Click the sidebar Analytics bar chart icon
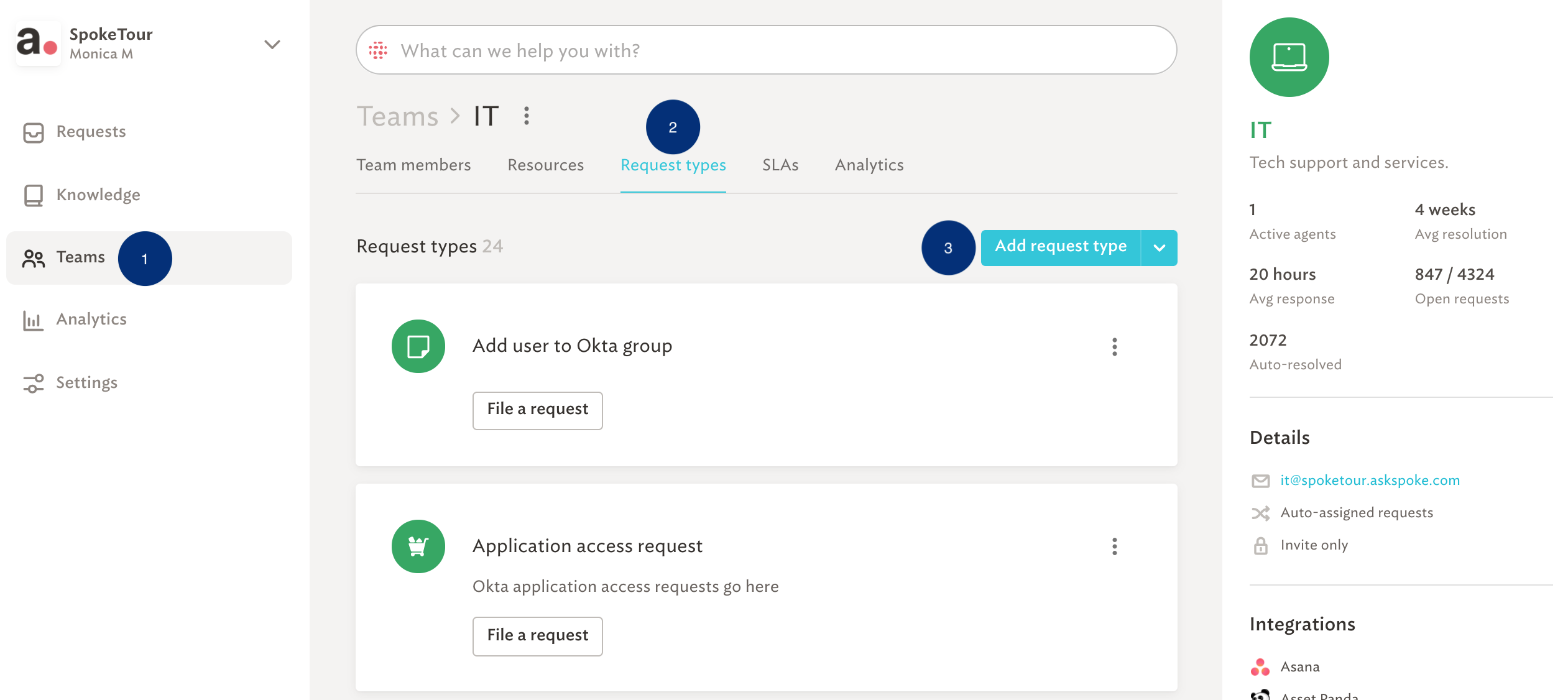 coord(34,321)
